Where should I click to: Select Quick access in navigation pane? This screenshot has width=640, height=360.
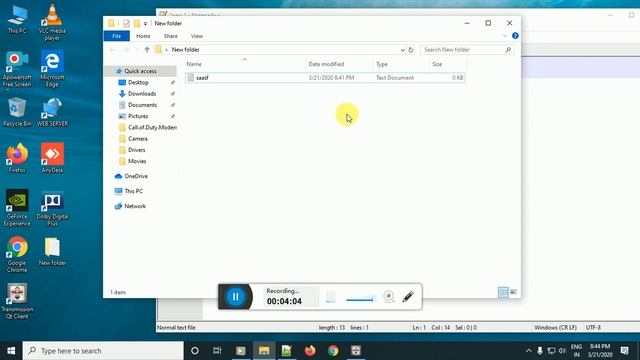pos(140,71)
